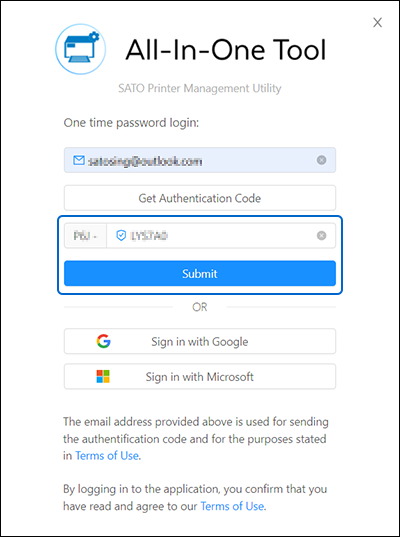Open Terms of Use link in last paragraph
Screen dimensions: 400x537
coord(232,506)
